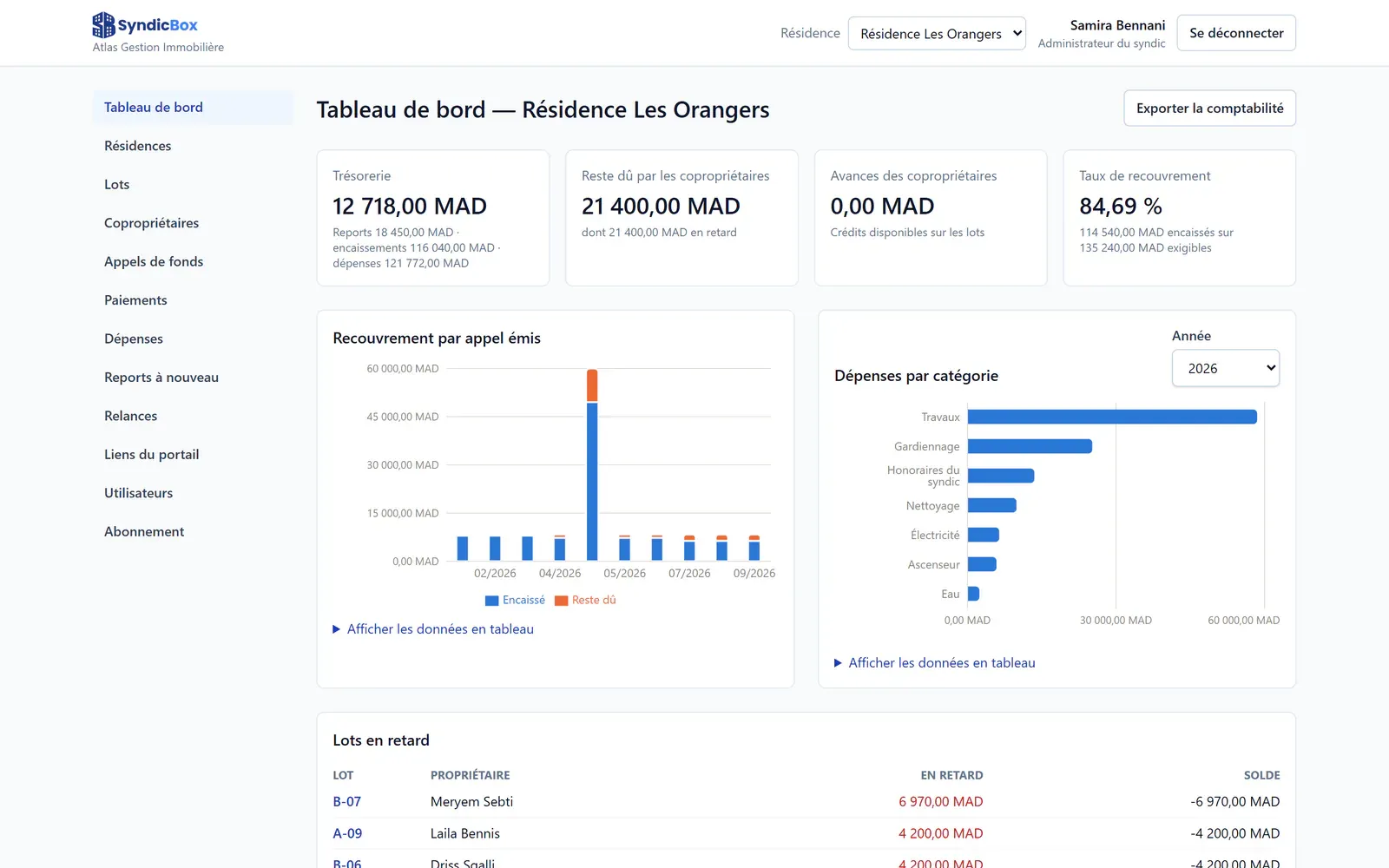Open the Résidence Les Orangers dropdown
Screen dimensions: 1389x868
click(x=937, y=34)
